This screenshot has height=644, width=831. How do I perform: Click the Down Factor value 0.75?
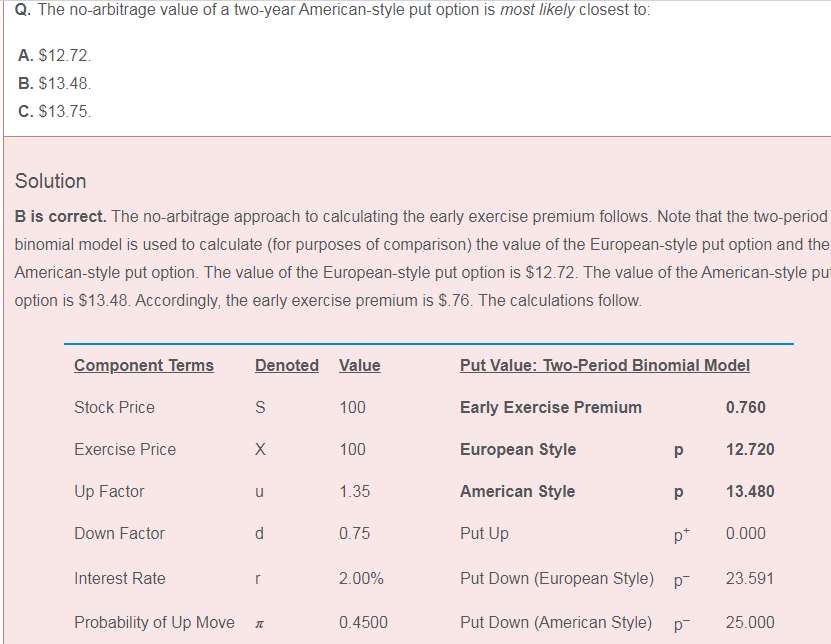[x=355, y=533]
